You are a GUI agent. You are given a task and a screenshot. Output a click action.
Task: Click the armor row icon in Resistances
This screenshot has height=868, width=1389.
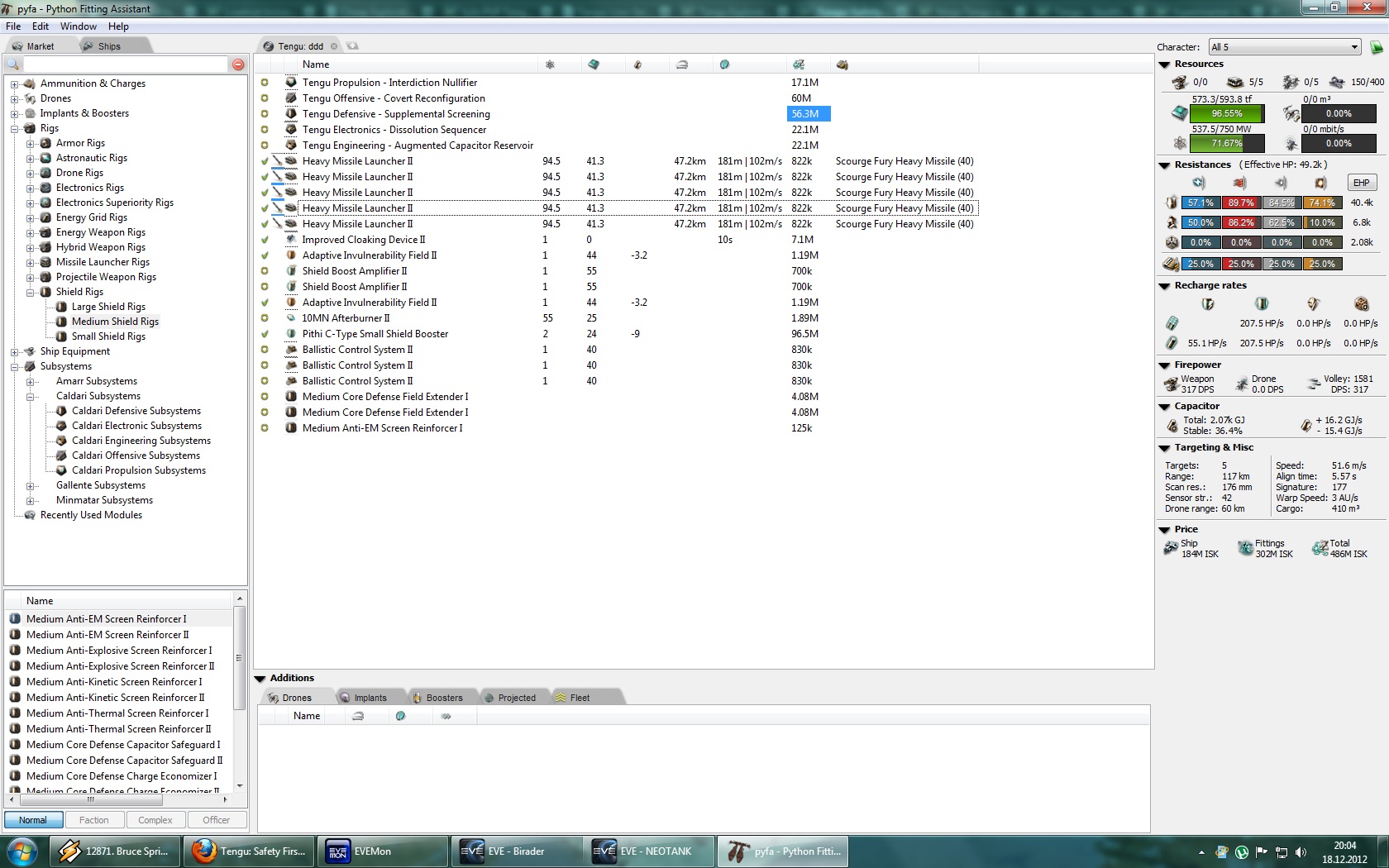pos(1172,222)
